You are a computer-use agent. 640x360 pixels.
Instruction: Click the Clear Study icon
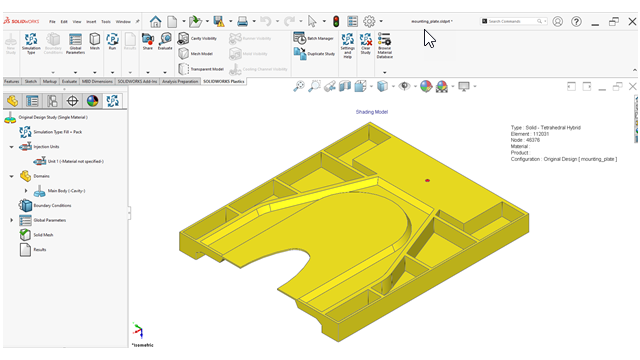[366, 44]
